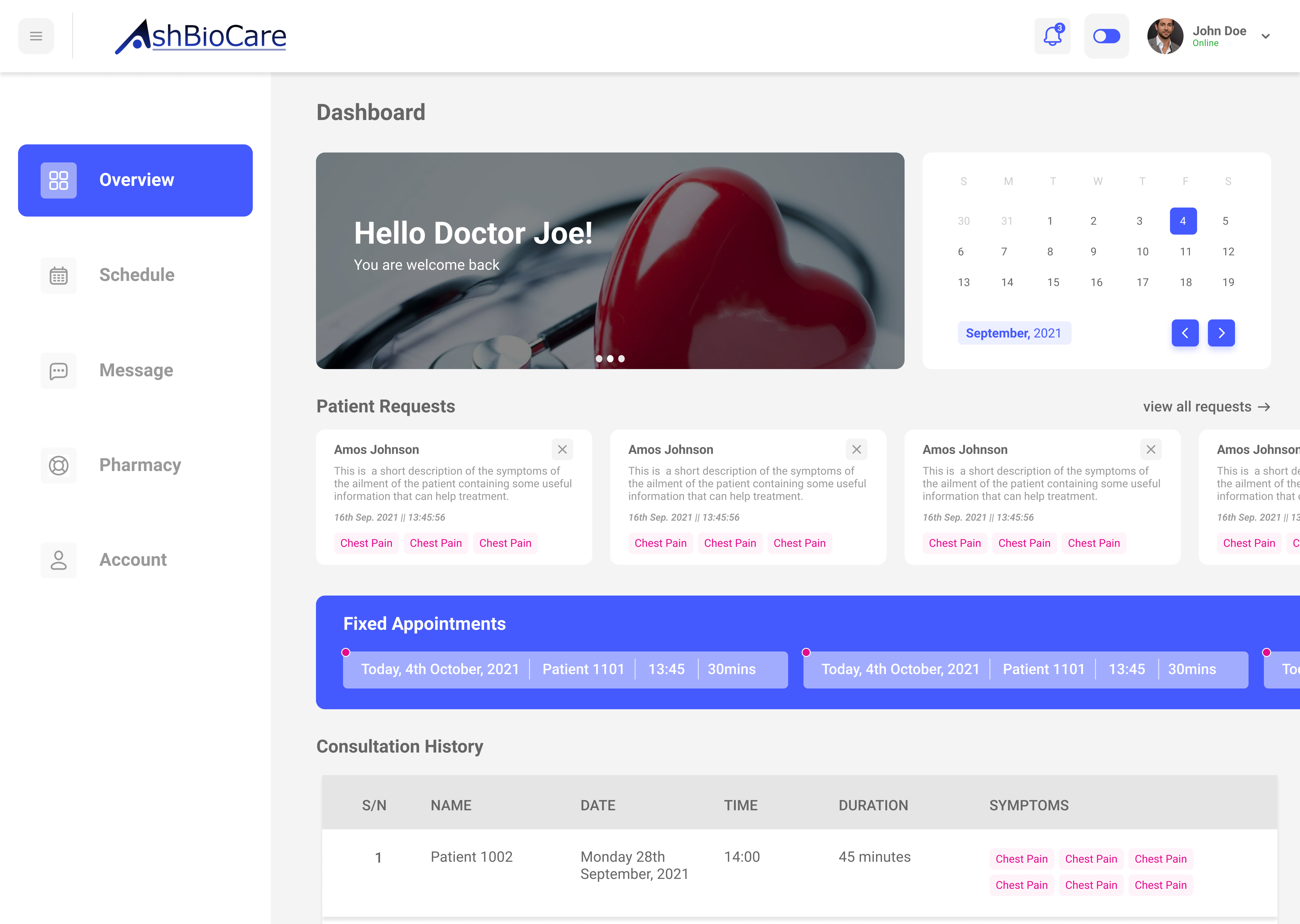
Task: Click the Message chat bubble icon
Action: click(59, 371)
